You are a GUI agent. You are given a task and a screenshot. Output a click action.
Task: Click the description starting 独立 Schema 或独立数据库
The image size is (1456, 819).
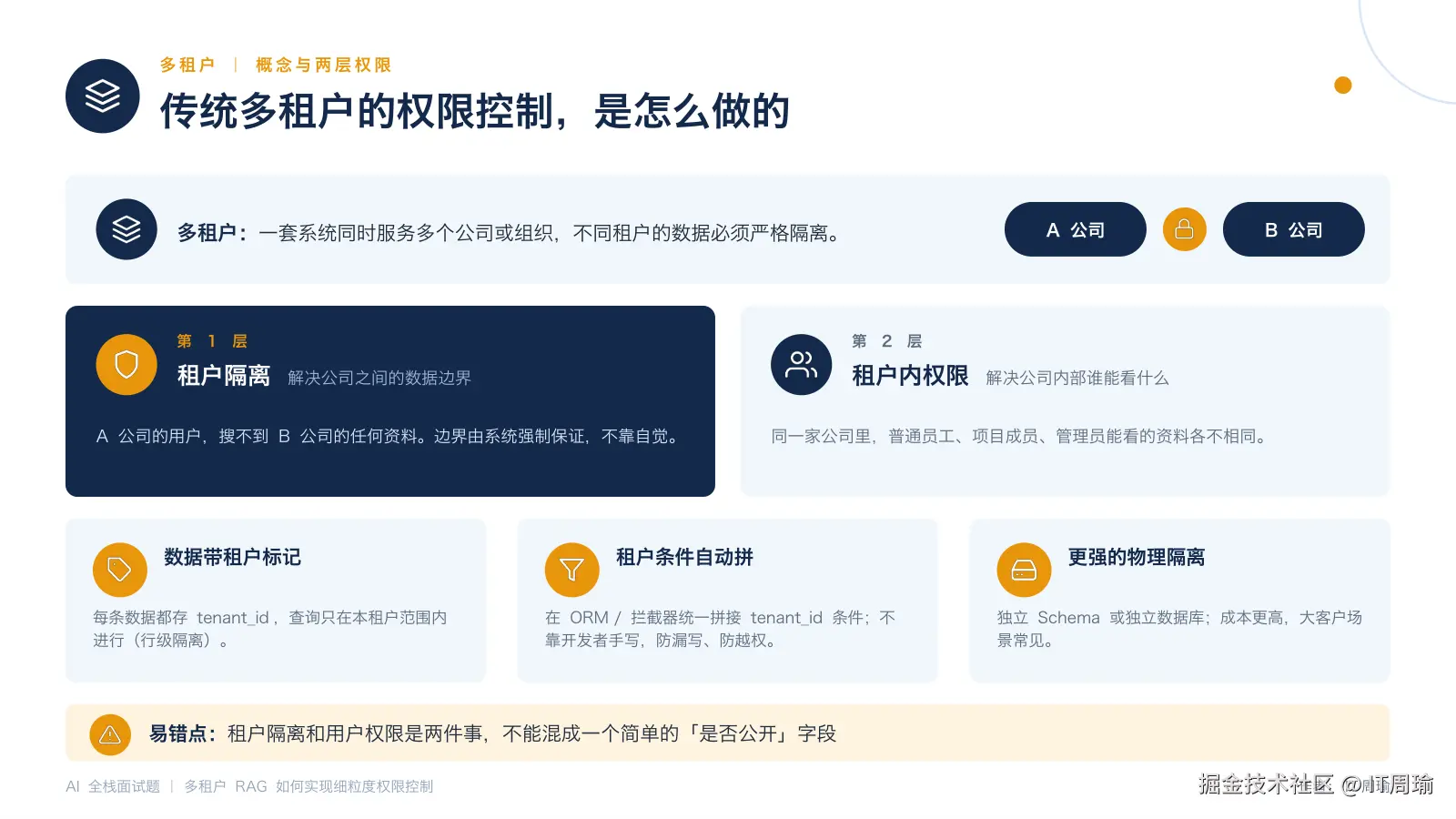[1179, 629]
